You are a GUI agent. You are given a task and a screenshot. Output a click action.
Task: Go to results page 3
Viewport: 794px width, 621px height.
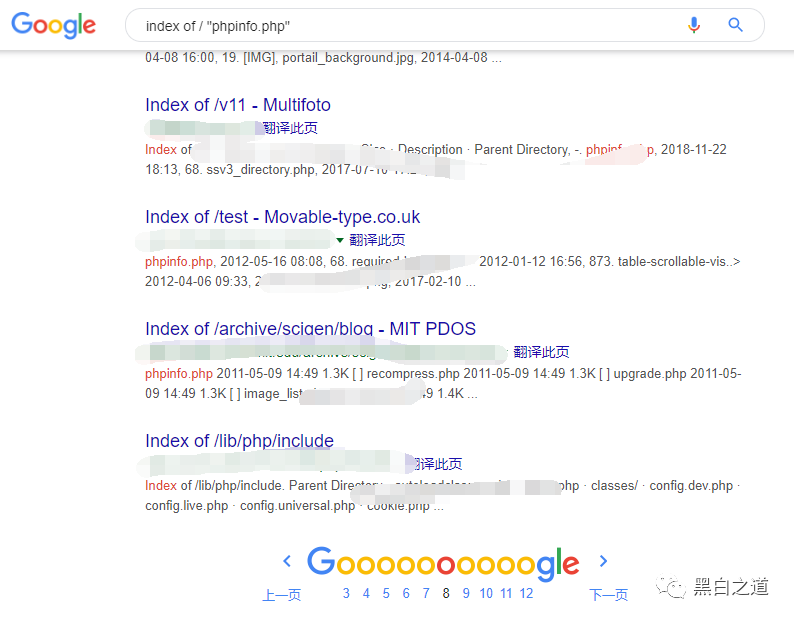pos(346,593)
